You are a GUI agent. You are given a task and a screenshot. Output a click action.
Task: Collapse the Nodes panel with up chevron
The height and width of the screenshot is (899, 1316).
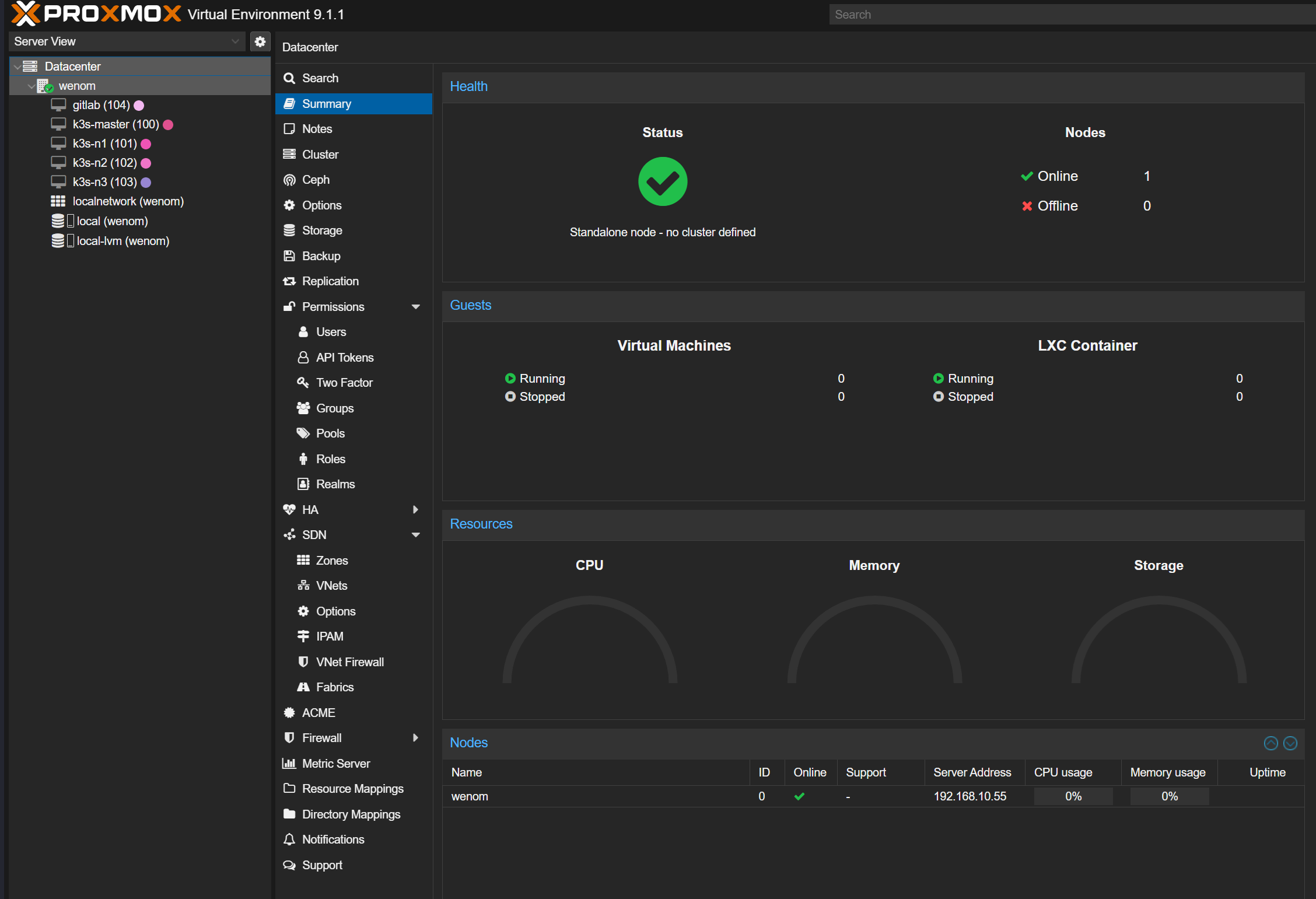click(1270, 743)
